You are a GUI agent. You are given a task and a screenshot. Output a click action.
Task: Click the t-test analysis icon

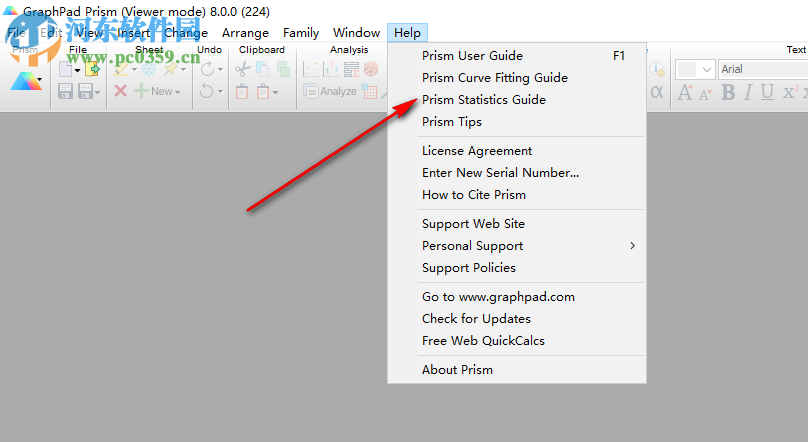(331, 69)
